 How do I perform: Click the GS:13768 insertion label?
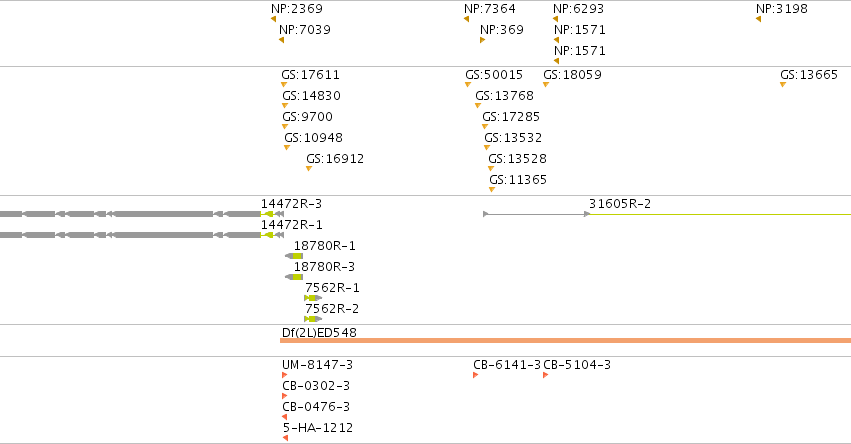[504, 96]
